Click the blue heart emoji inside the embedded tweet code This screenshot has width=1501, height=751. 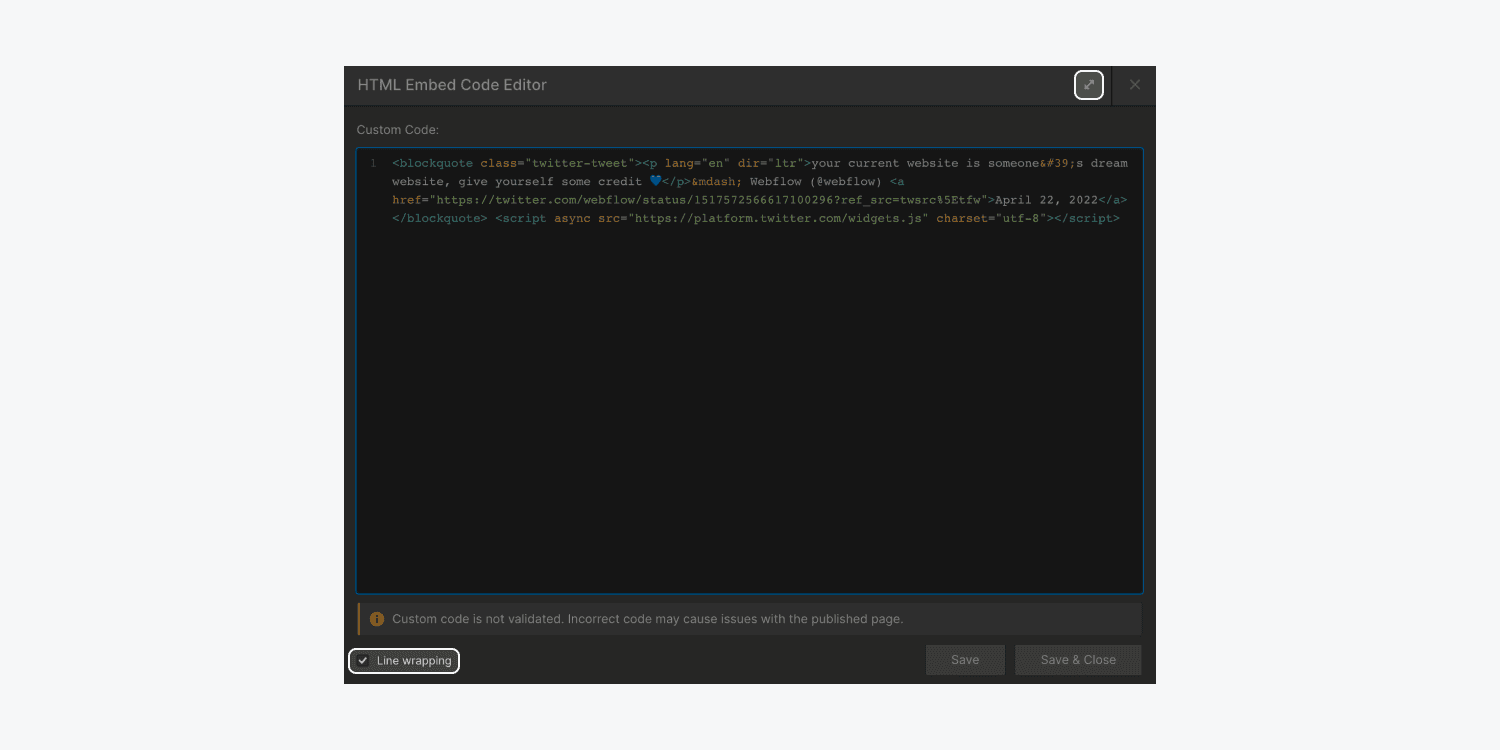coord(654,181)
